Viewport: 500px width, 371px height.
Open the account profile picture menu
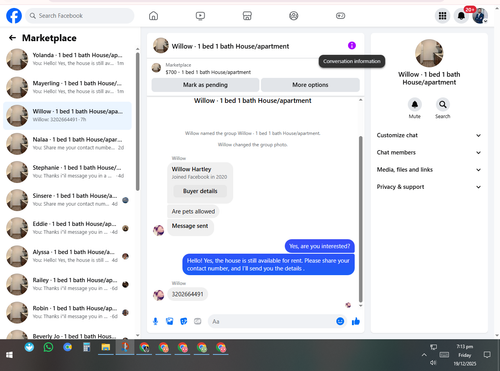(x=480, y=16)
